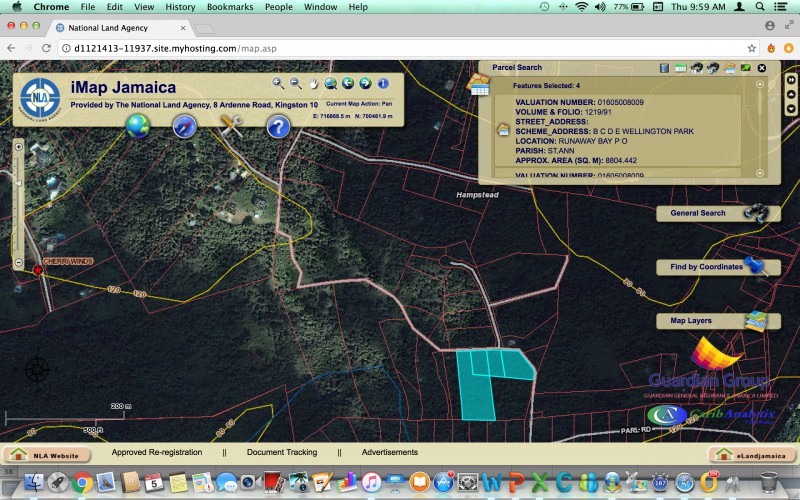This screenshot has height=500, width=800.
Task: Open the Chrome View menu
Action: click(144, 7)
